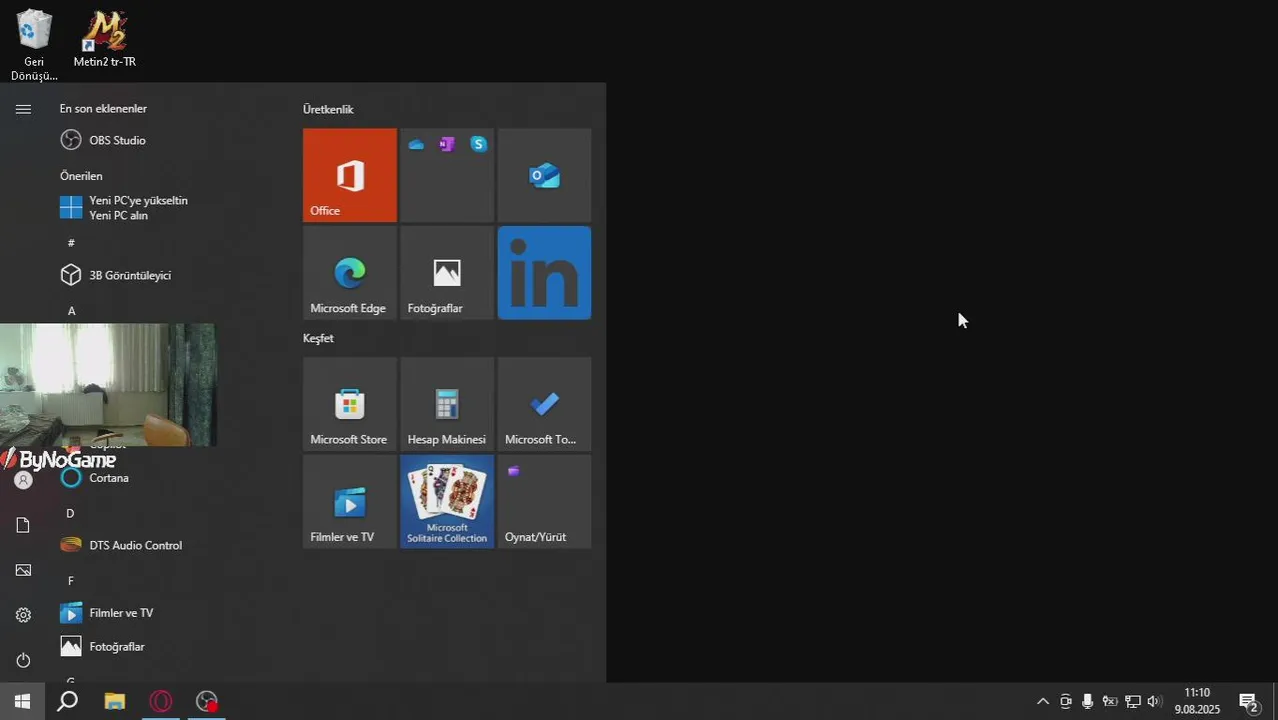Screen dimensions: 1278x720
Task: Open Pictures from the Start sidebar
Action: (x=23, y=570)
